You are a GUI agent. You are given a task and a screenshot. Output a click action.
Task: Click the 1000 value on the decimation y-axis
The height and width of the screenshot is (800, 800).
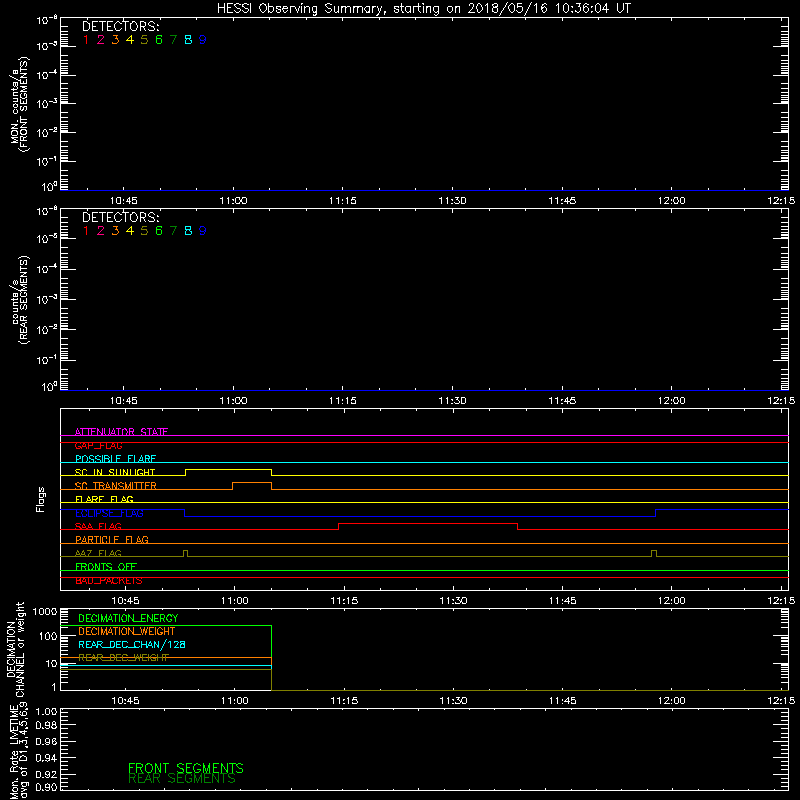45,612
